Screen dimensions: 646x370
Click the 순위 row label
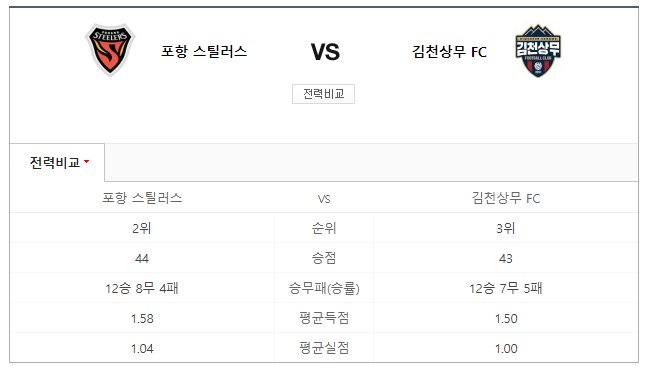click(x=324, y=228)
